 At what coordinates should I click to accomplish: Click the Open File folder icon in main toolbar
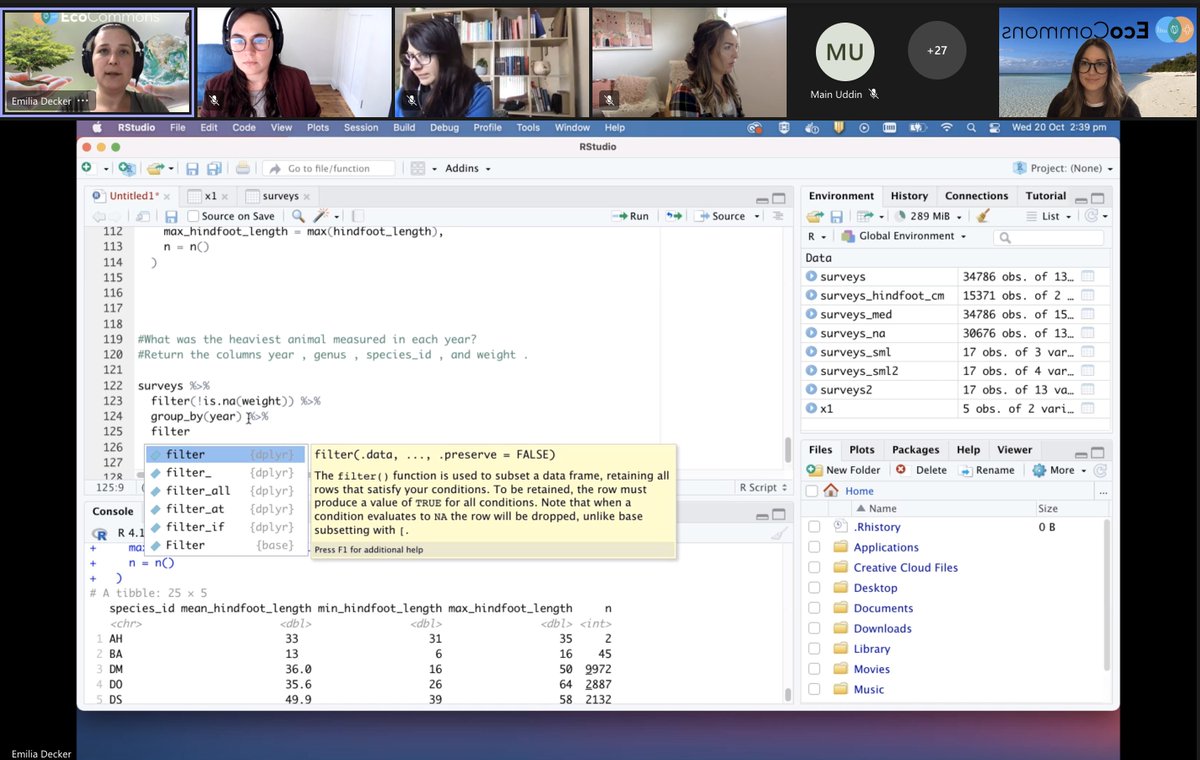[155, 168]
